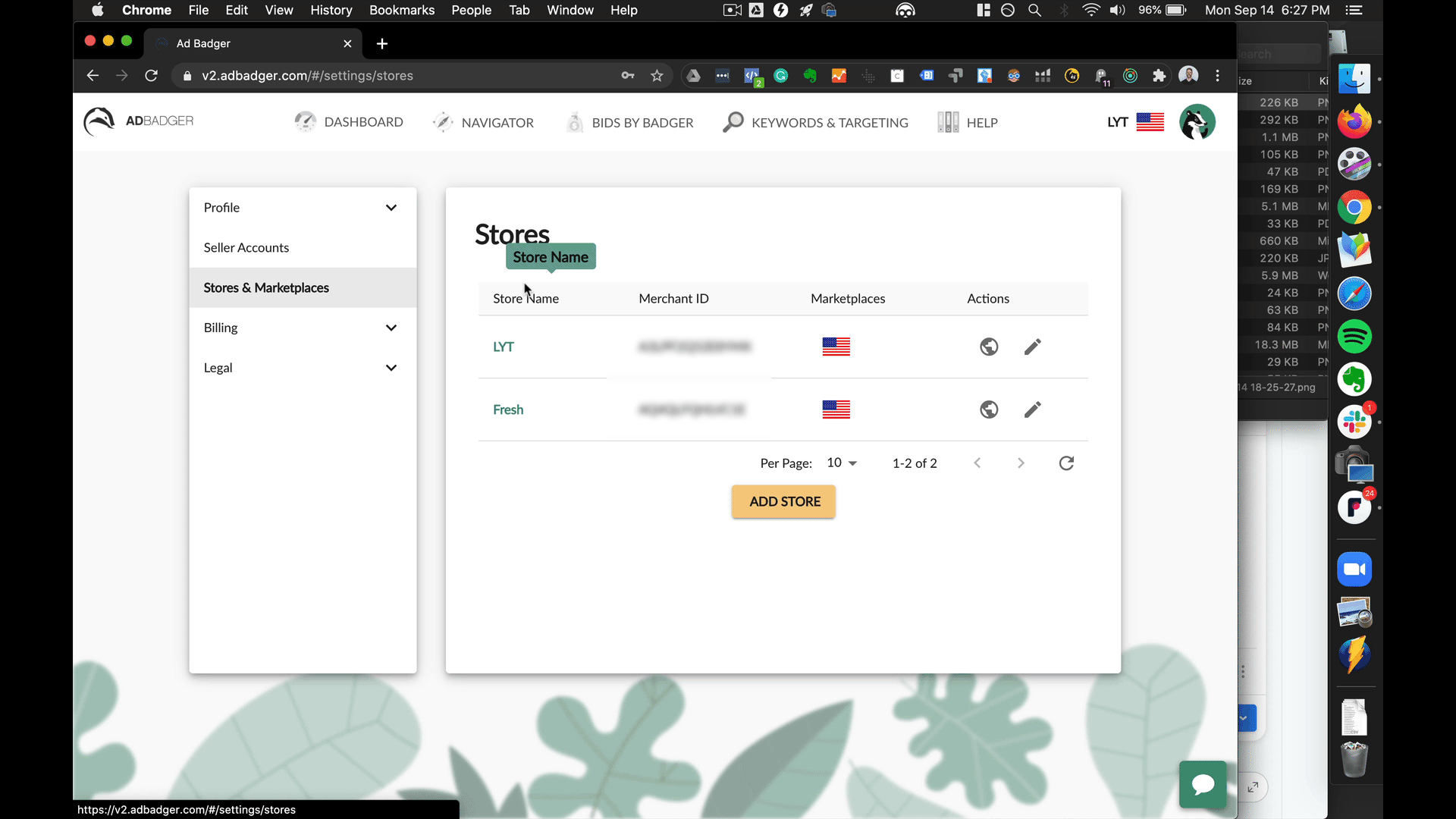Image resolution: width=1456 pixels, height=819 pixels.
Task: Refresh the stores table
Action: [1066, 463]
